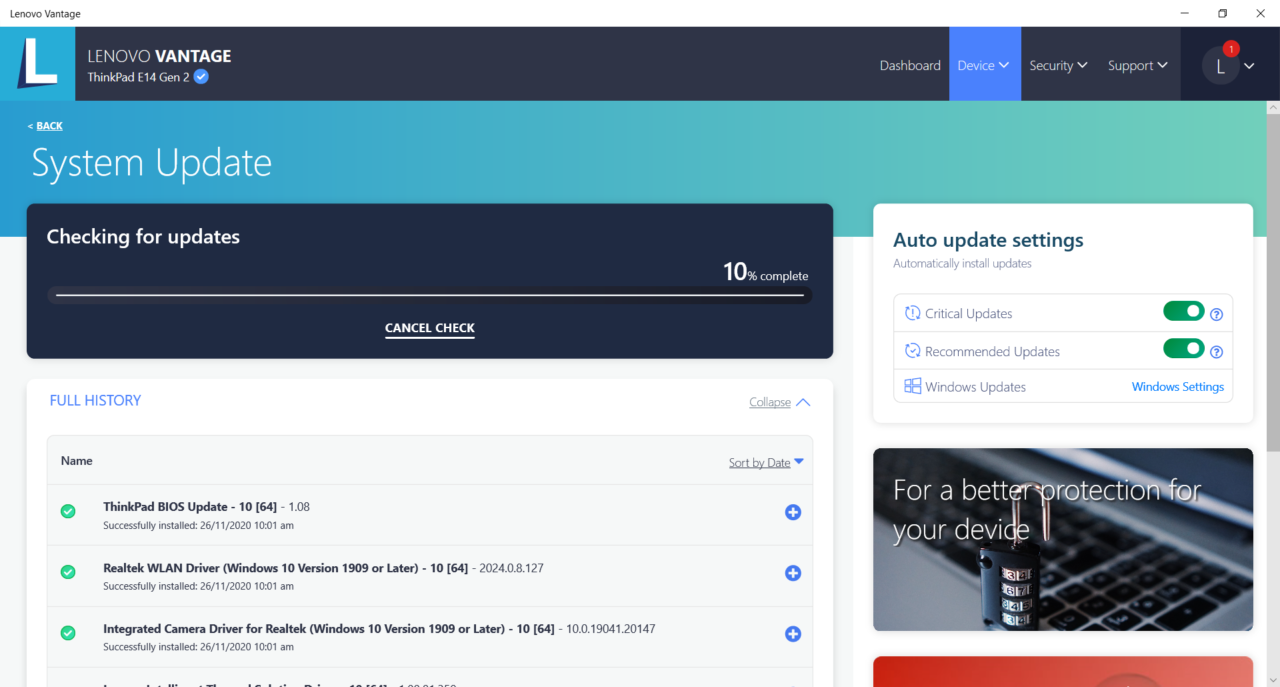The height and width of the screenshot is (687, 1280).
Task: Disable Critical Updates auto-install toggle
Action: coord(1183,312)
